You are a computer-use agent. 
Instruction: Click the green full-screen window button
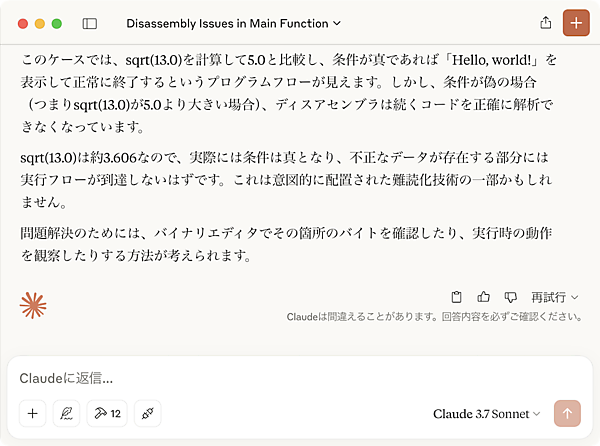(x=57, y=23)
